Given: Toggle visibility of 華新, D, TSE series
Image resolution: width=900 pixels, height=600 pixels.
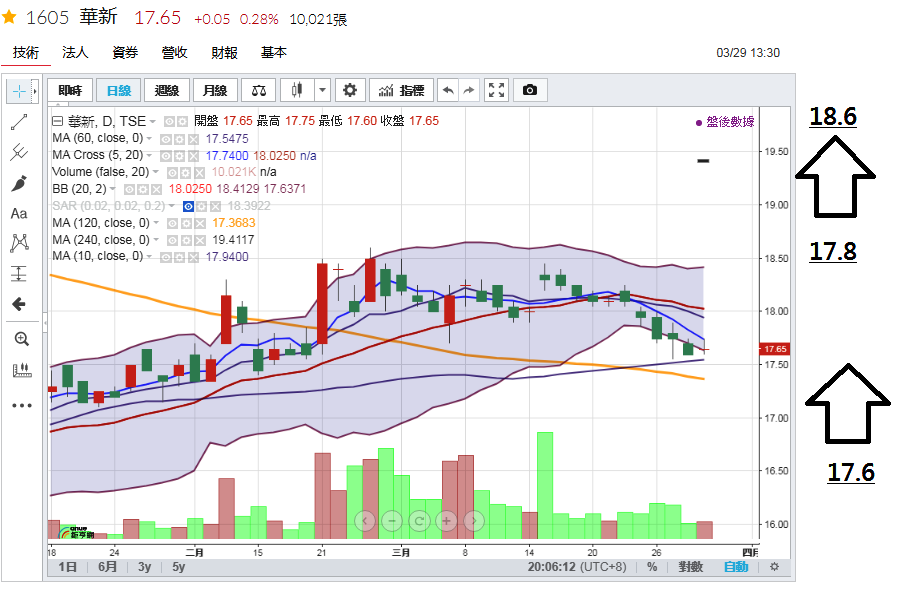Looking at the screenshot, I should tap(169, 122).
